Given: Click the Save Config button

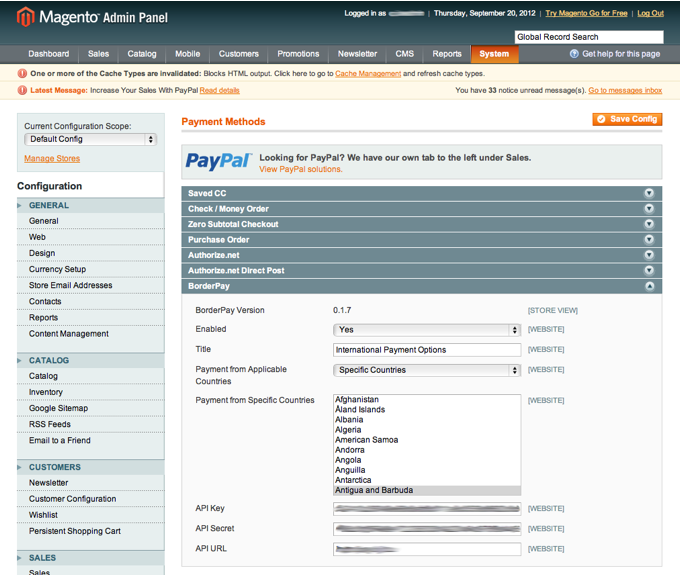Looking at the screenshot, I should coord(627,119).
